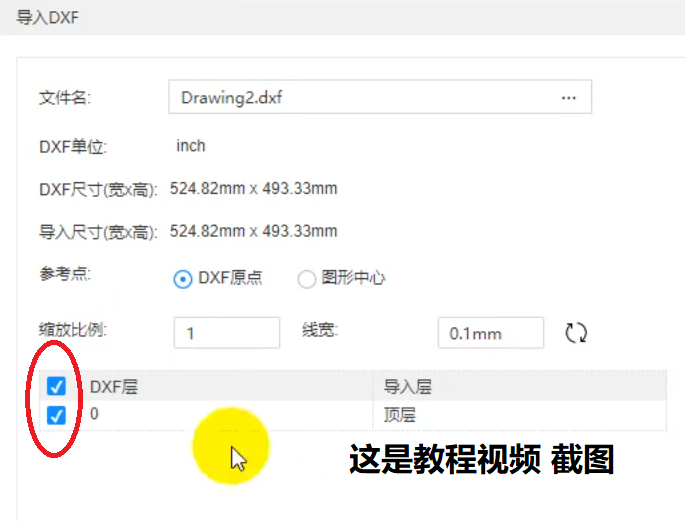Image resolution: width=685 pixels, height=521 pixels.
Task: Click the 缩放比例 input showing 1
Action: (226, 333)
